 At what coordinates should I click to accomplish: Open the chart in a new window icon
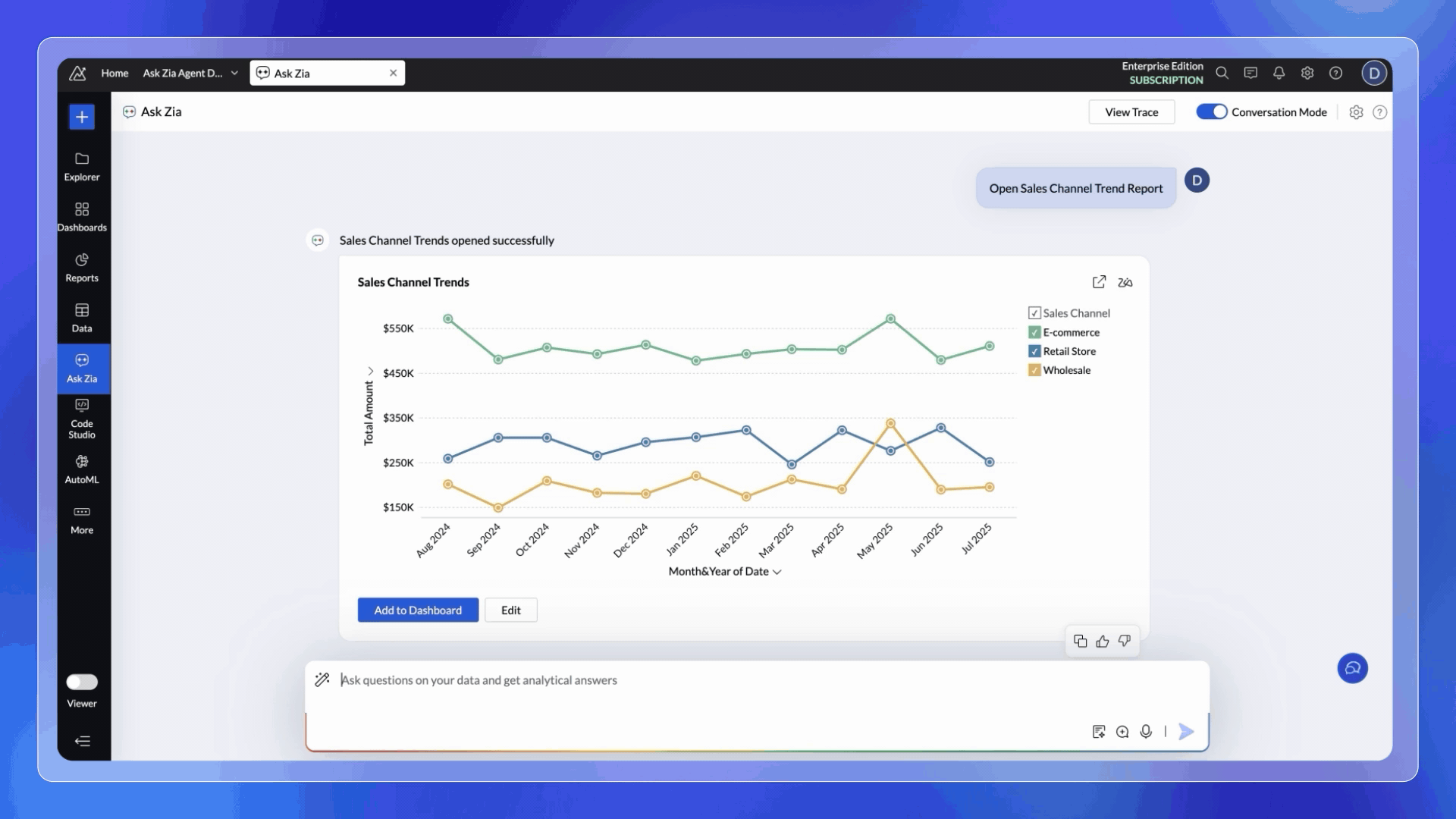(1099, 282)
